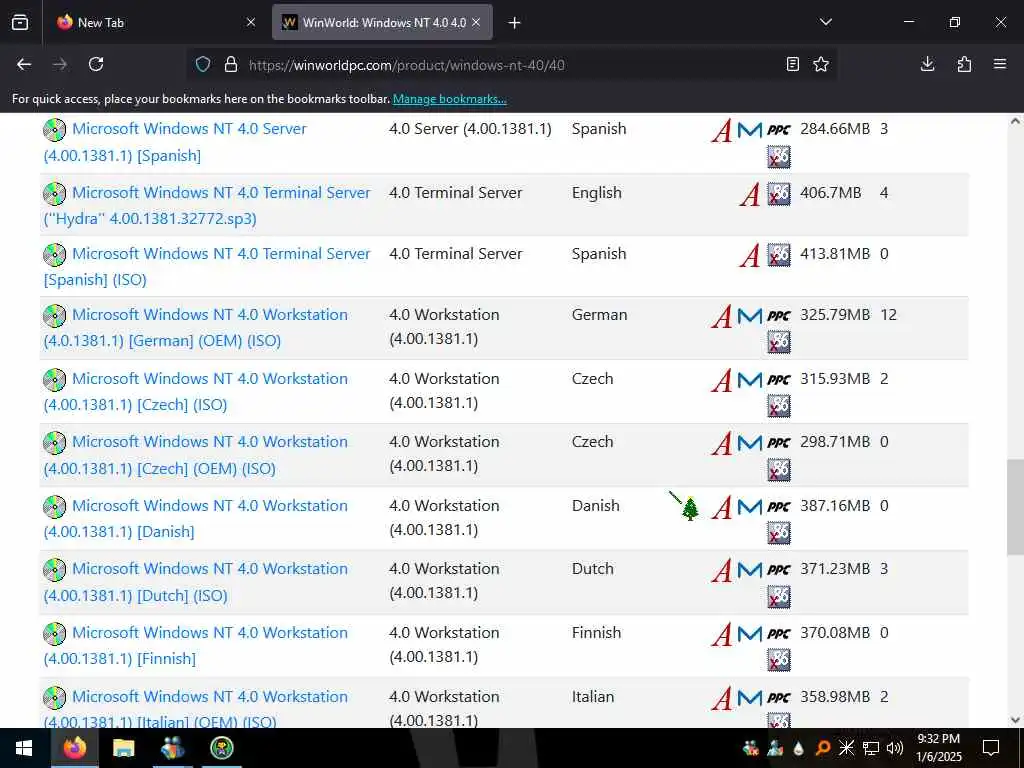
Task: Select the 325.79MB size text
Action: pyautogui.click(x=835, y=315)
